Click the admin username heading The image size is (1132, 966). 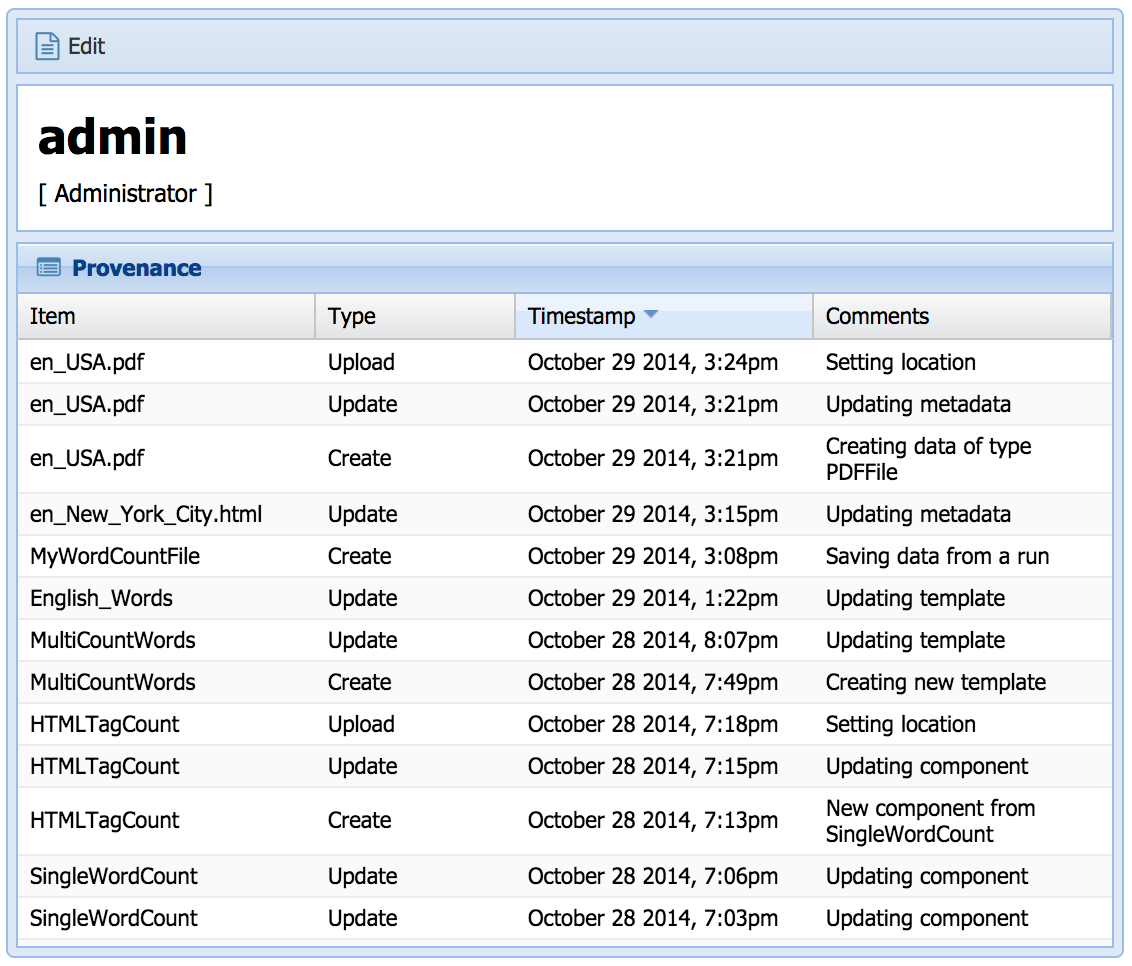[112, 137]
